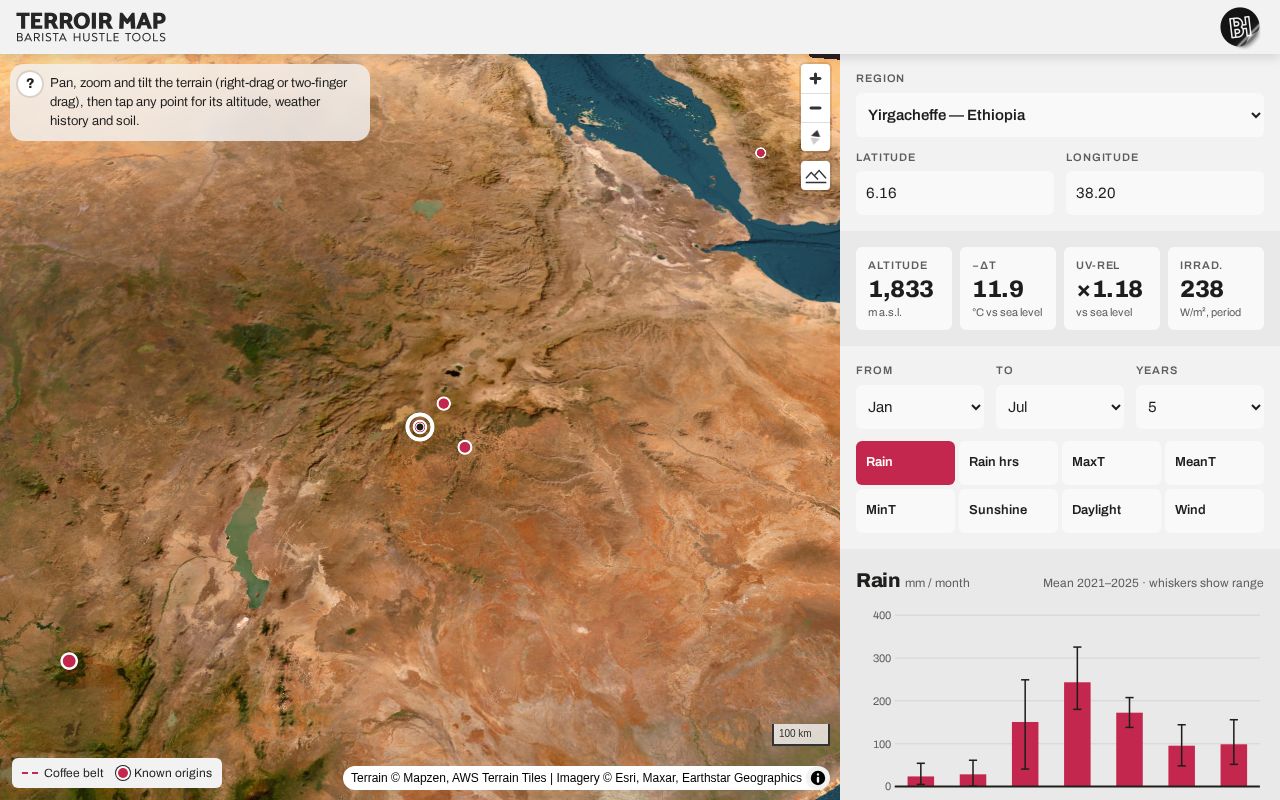The width and height of the screenshot is (1280, 800).
Task: Click the Irrad. 238 card
Action: click(1216, 288)
